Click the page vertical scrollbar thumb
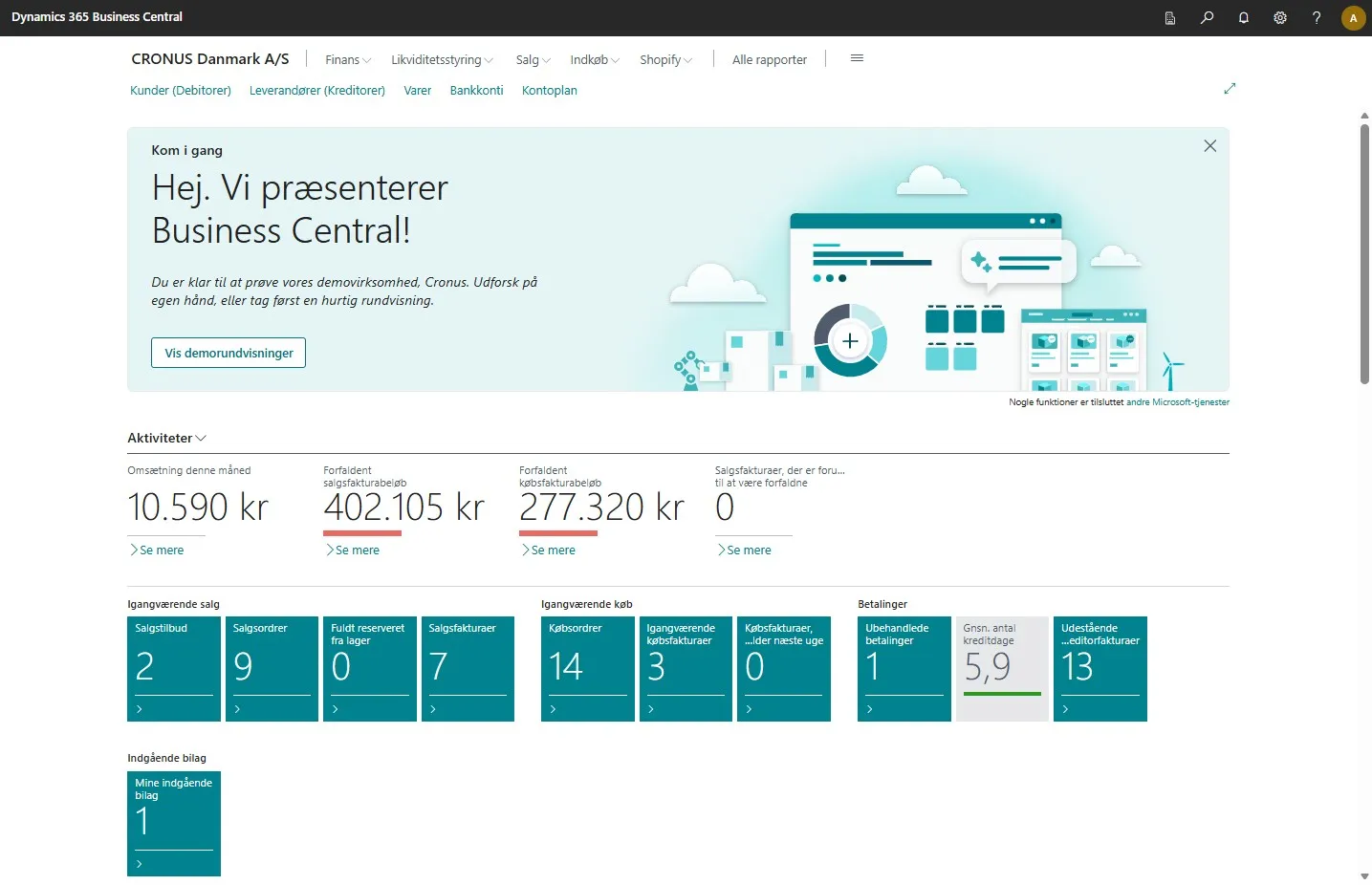 [x=1364, y=253]
